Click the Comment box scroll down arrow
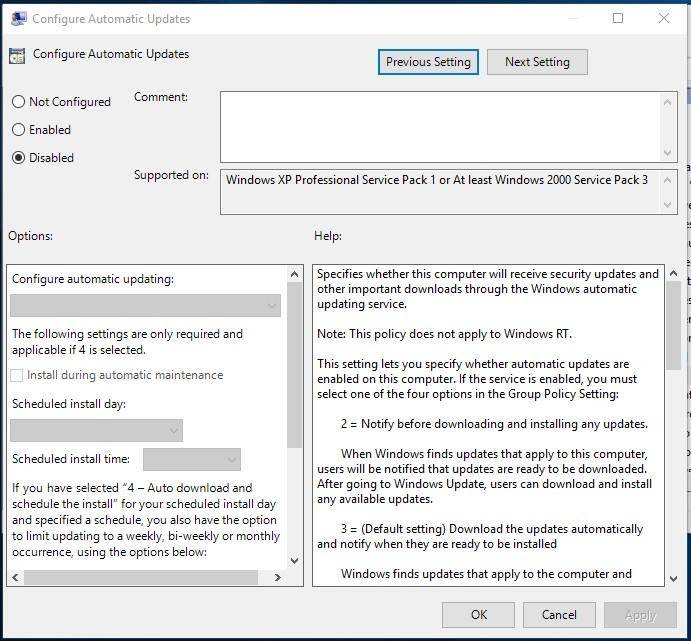This screenshot has height=641, width=691. tap(667, 153)
